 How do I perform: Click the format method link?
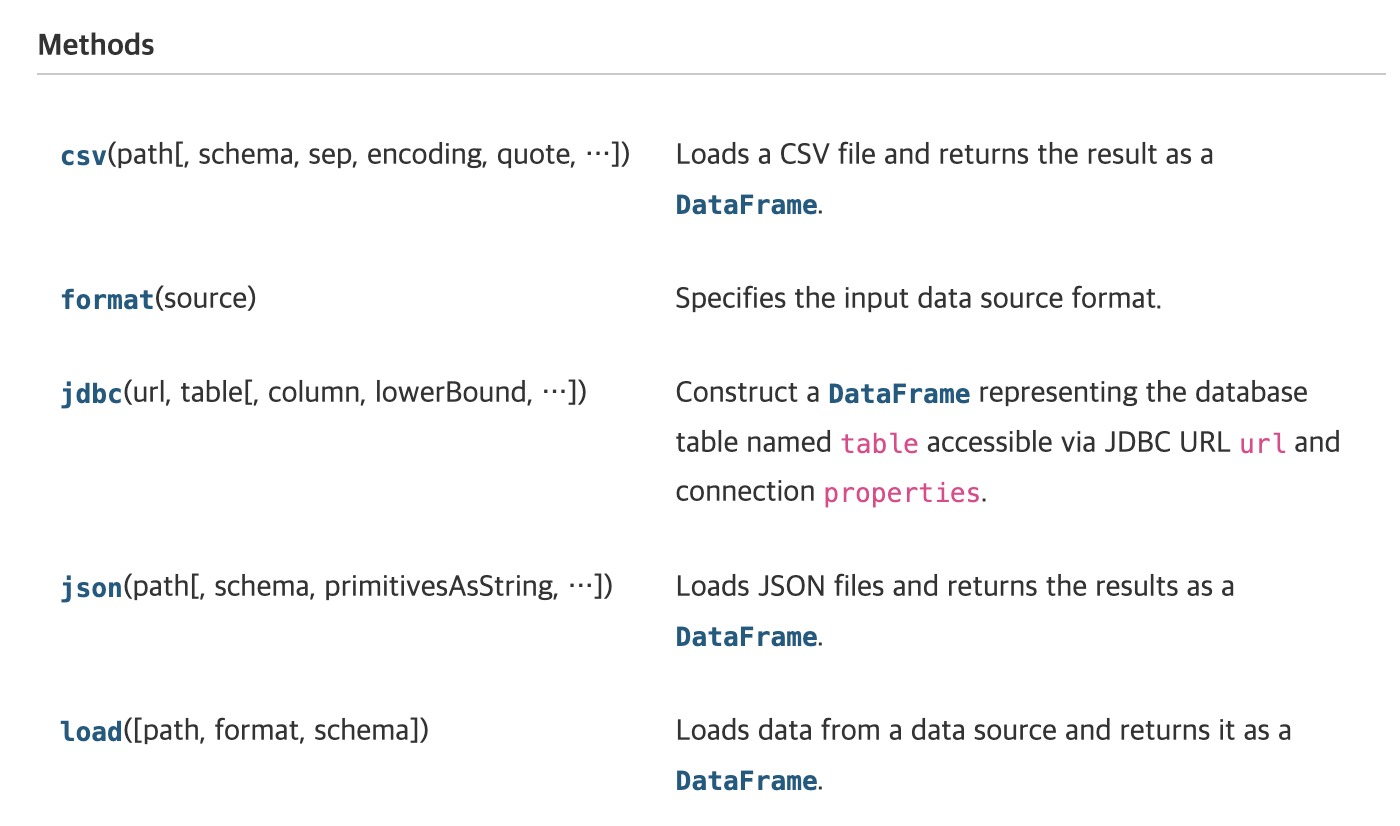point(107,299)
